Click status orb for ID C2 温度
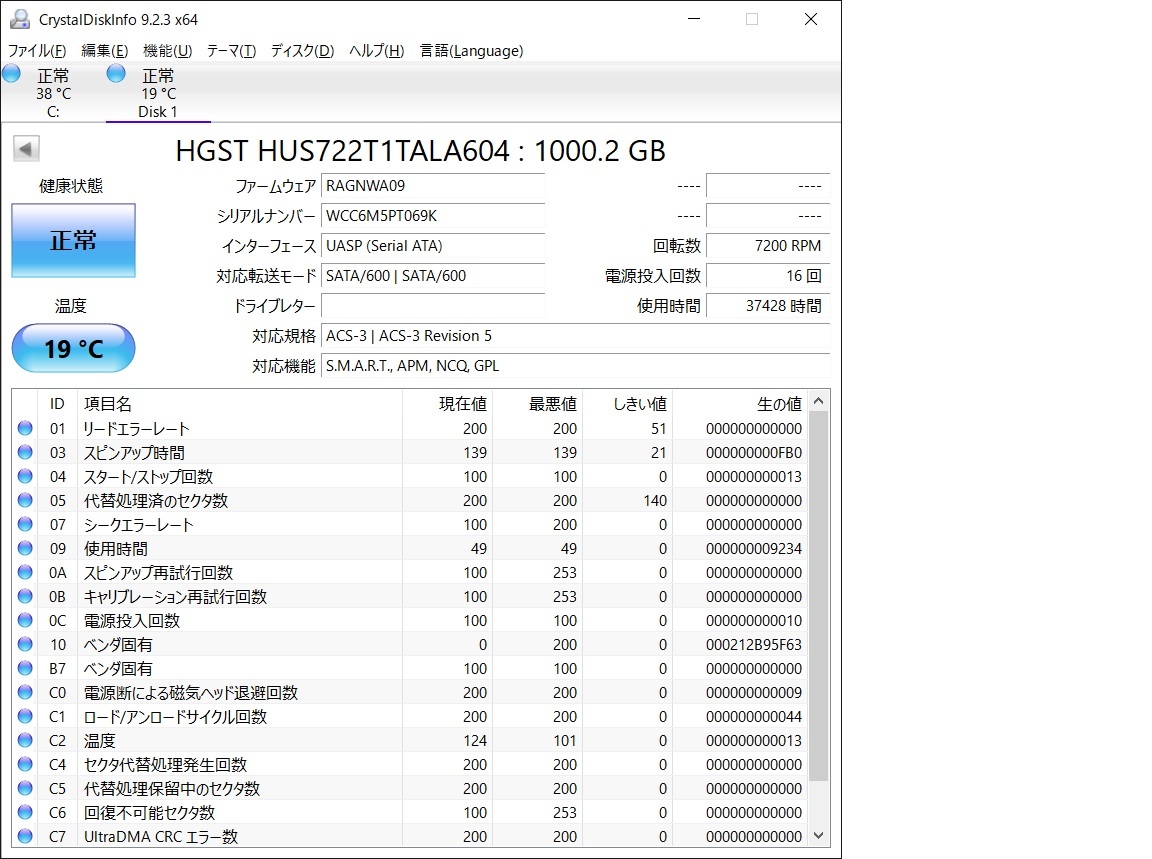This screenshot has height=859, width=1152. (25, 740)
